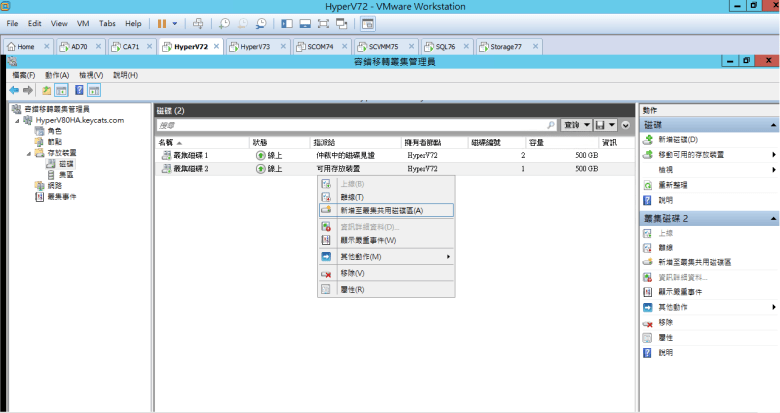Click the blue help icon in MMC toolbar
Viewport: 780px width, 413px height.
click(78, 90)
